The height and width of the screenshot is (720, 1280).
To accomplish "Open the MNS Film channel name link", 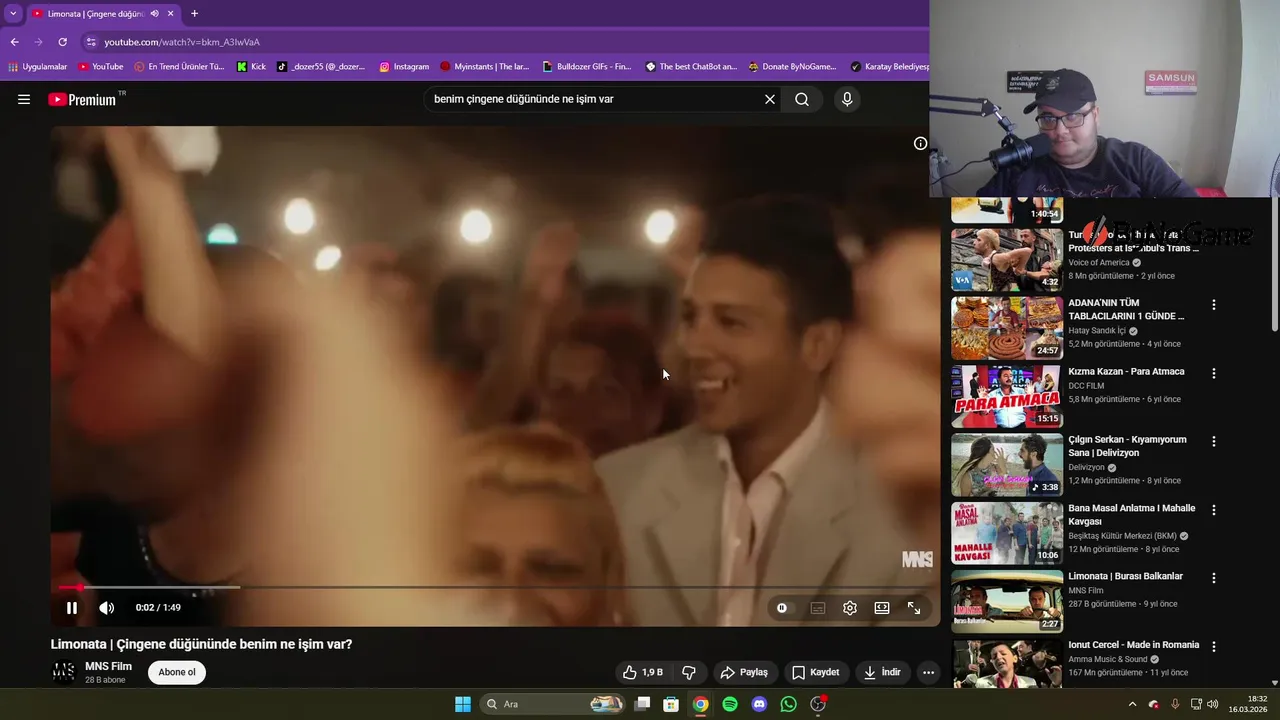I will pos(108,666).
